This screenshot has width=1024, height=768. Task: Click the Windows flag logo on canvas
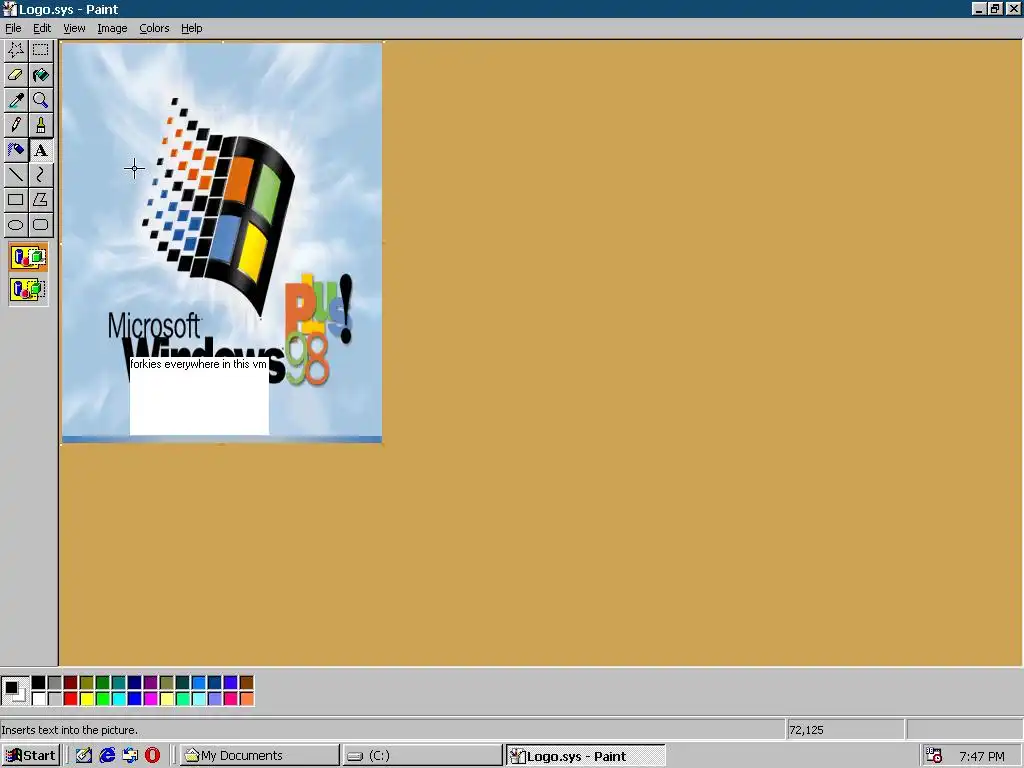coord(219,208)
